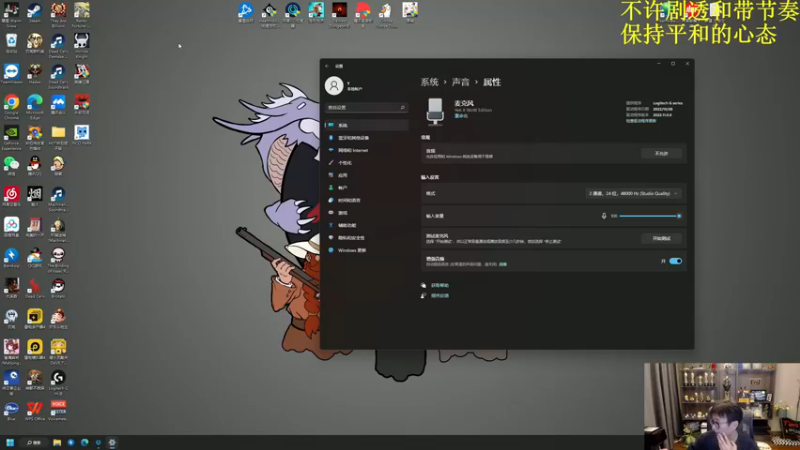Click the Settings search box
The image size is (800, 450).
pyautogui.click(x=366, y=108)
